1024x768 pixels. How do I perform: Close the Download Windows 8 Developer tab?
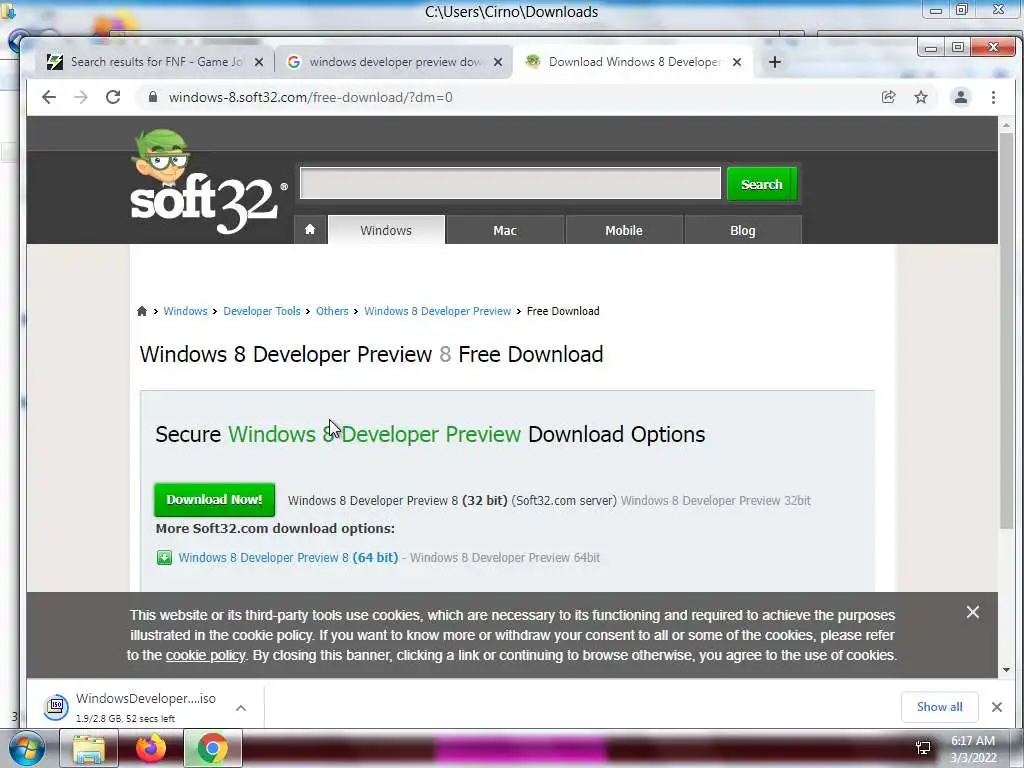(x=737, y=62)
